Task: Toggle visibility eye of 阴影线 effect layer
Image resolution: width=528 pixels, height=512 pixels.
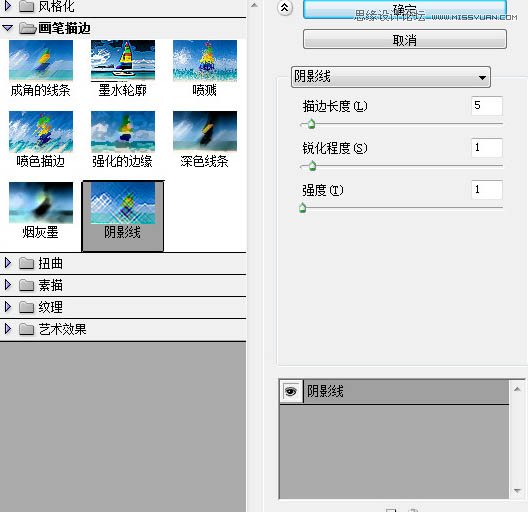Action: 291,391
